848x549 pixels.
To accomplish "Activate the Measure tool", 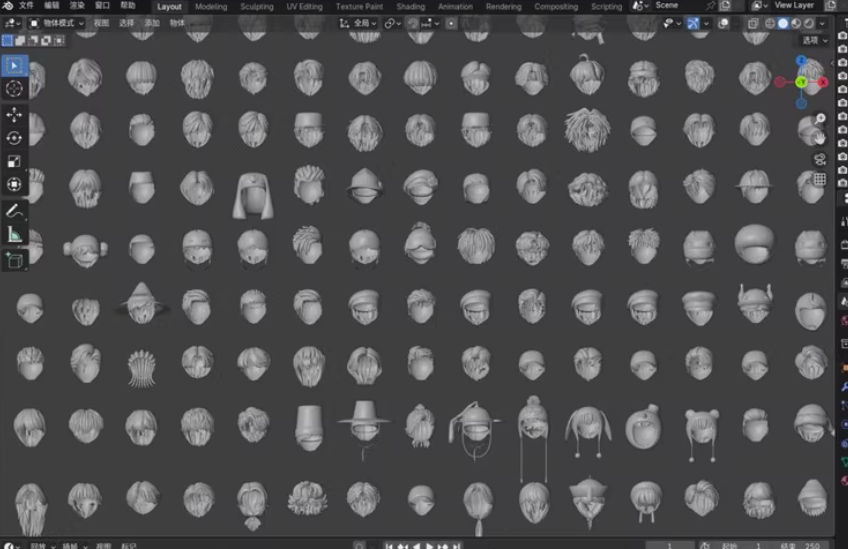I will [14, 234].
